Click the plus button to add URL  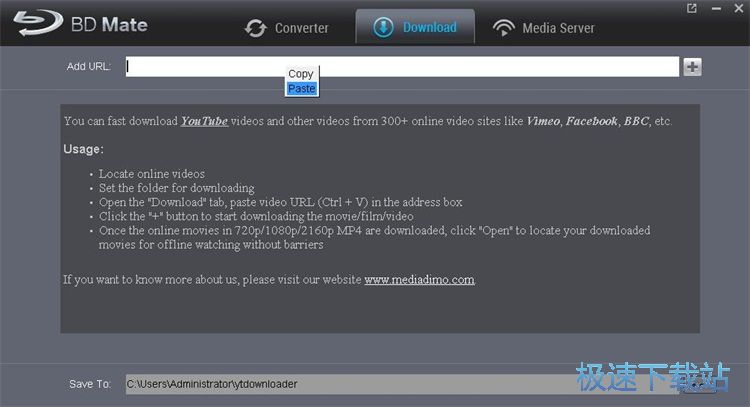click(x=692, y=67)
